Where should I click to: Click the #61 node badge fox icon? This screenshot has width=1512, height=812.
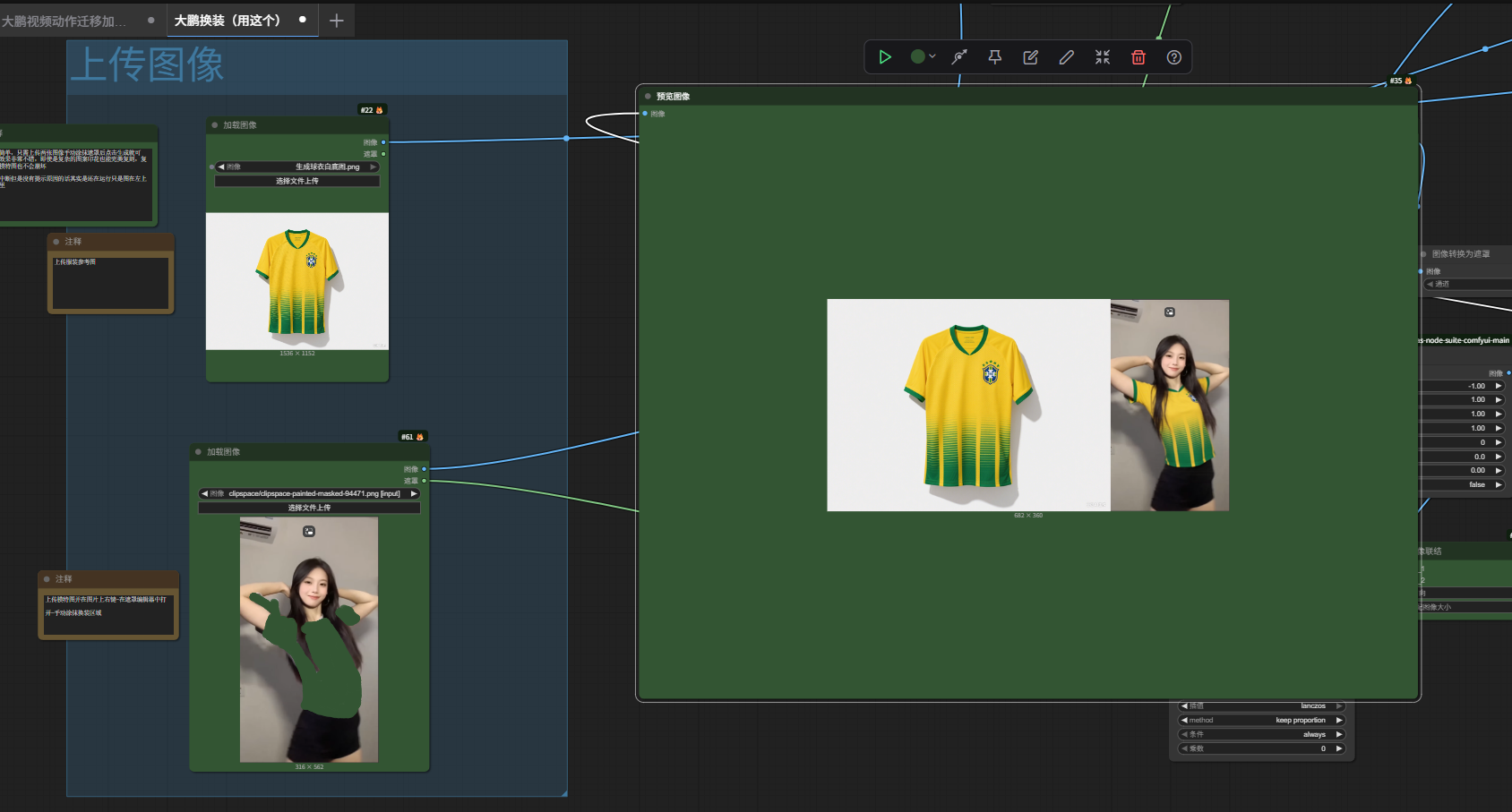tap(419, 437)
